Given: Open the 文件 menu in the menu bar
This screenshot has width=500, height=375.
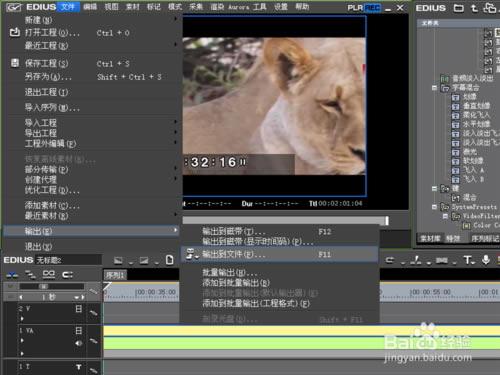Looking at the screenshot, I should tap(68, 7).
